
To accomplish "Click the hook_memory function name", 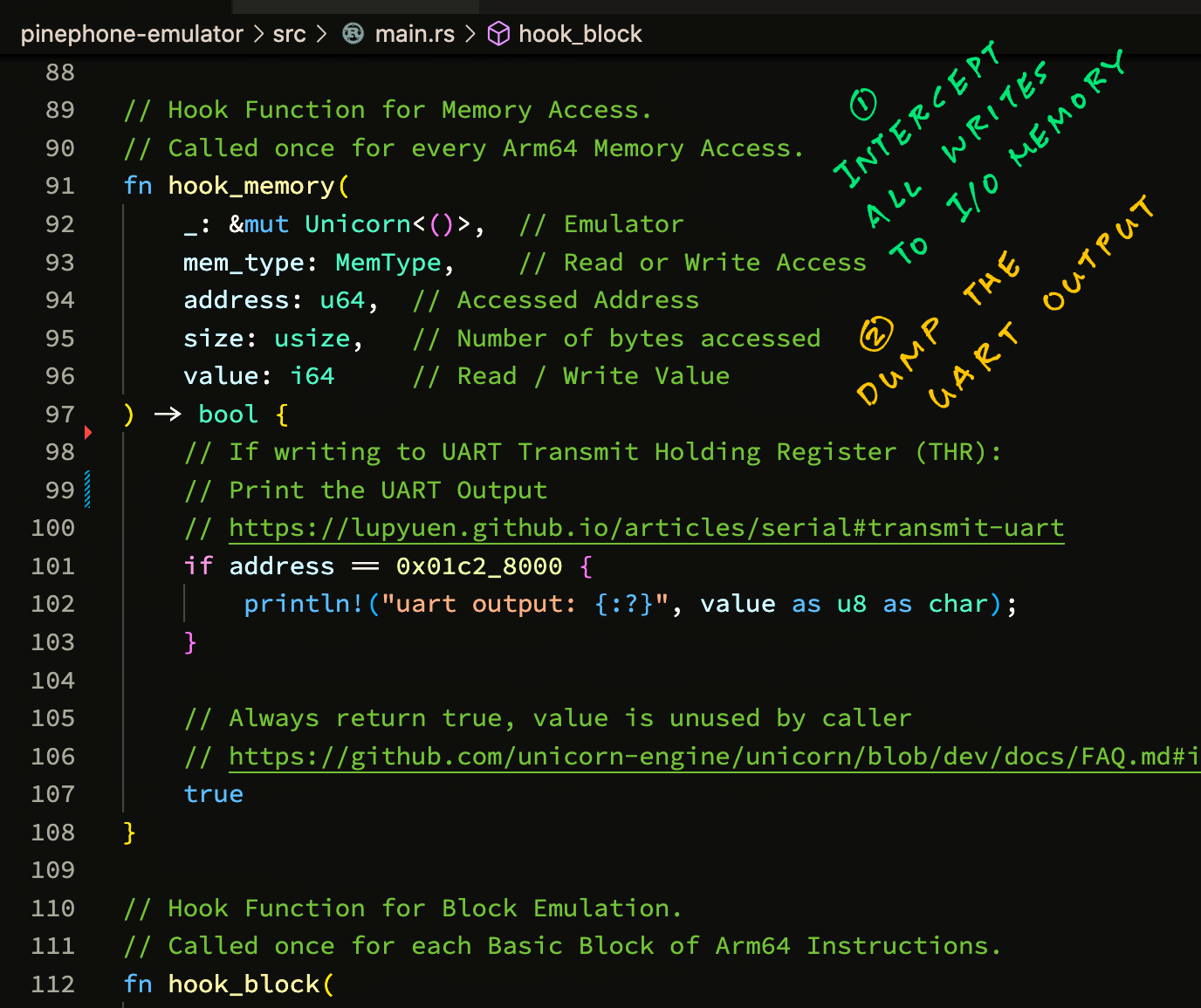I will [x=251, y=186].
